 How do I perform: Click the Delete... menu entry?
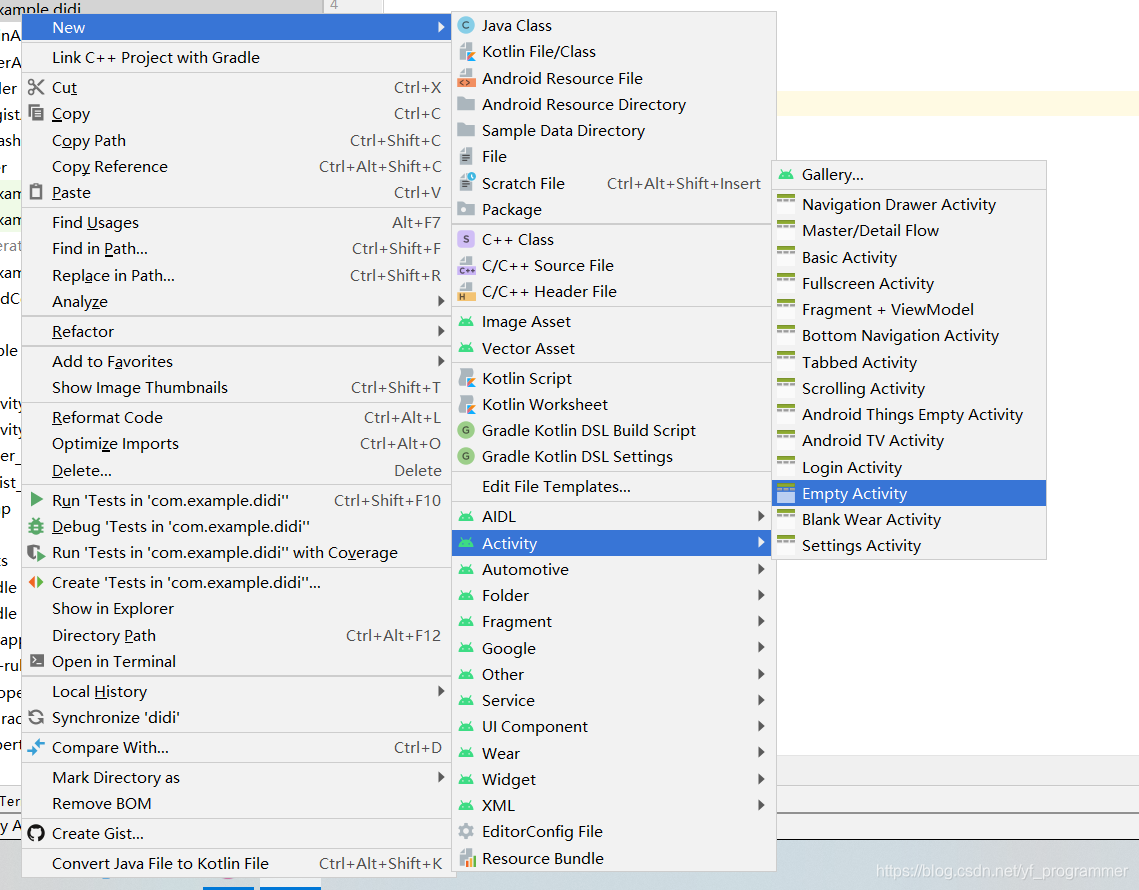click(236, 470)
